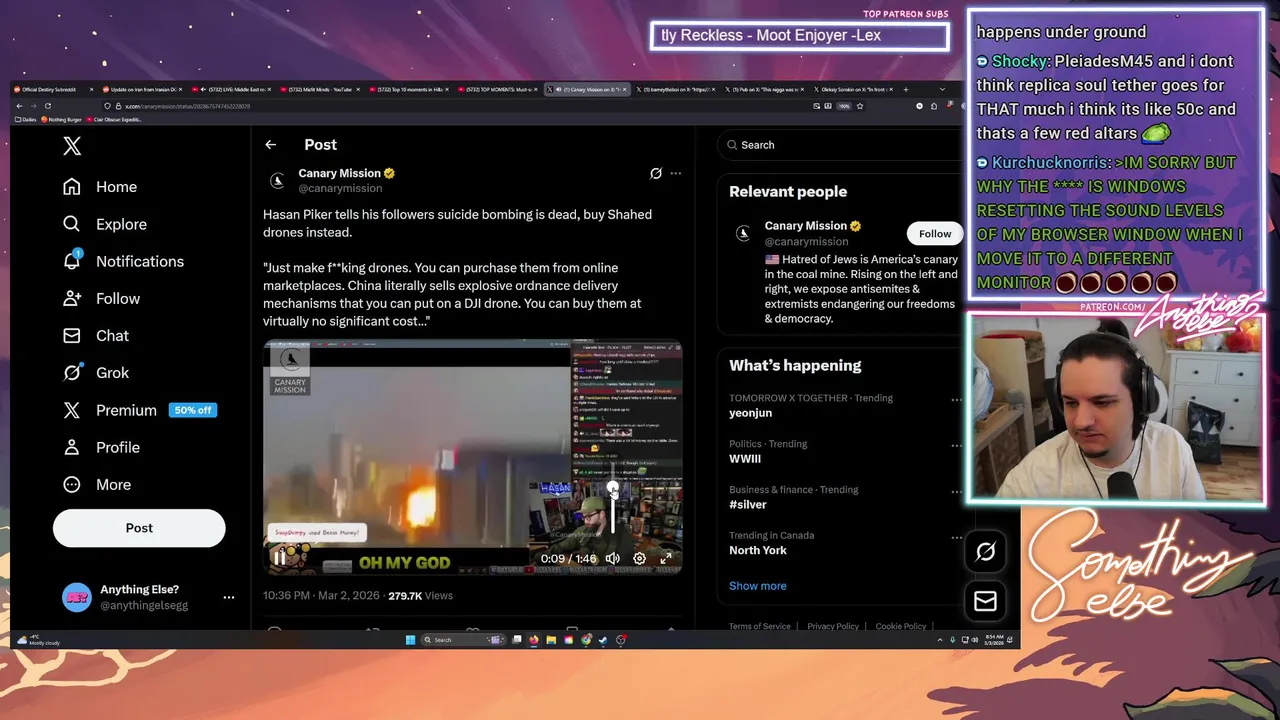1280x720 pixels.
Task: Switch to Update on Iran browser tab
Action: [x=141, y=90]
